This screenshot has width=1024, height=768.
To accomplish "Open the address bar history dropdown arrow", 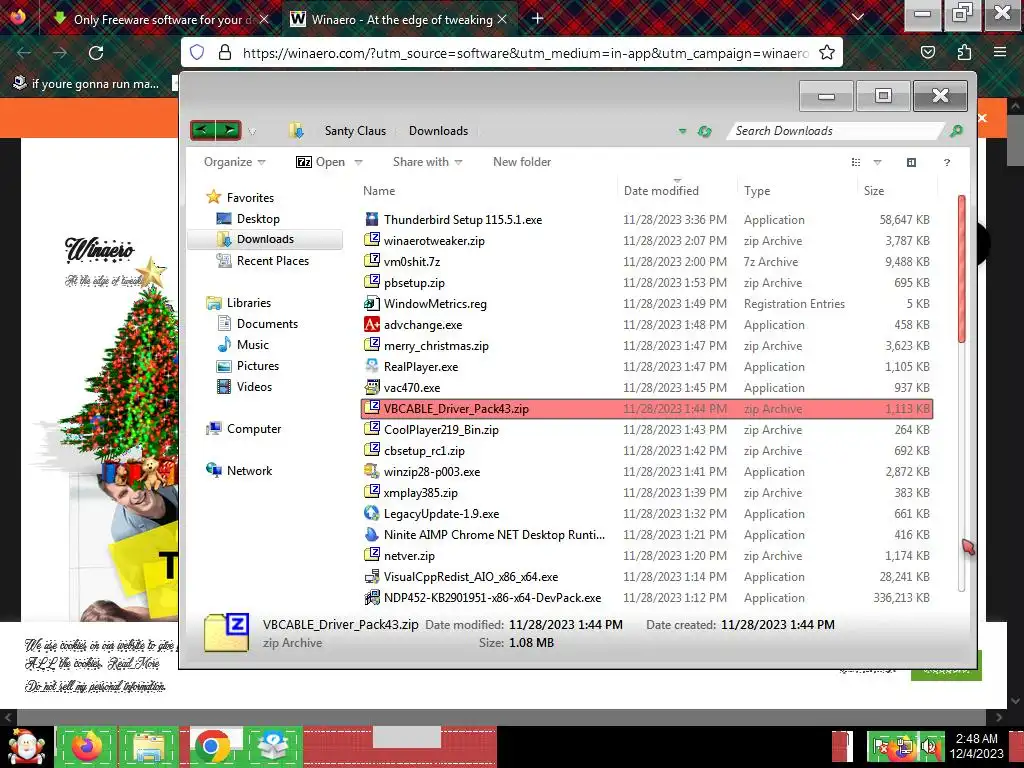I will 682,131.
